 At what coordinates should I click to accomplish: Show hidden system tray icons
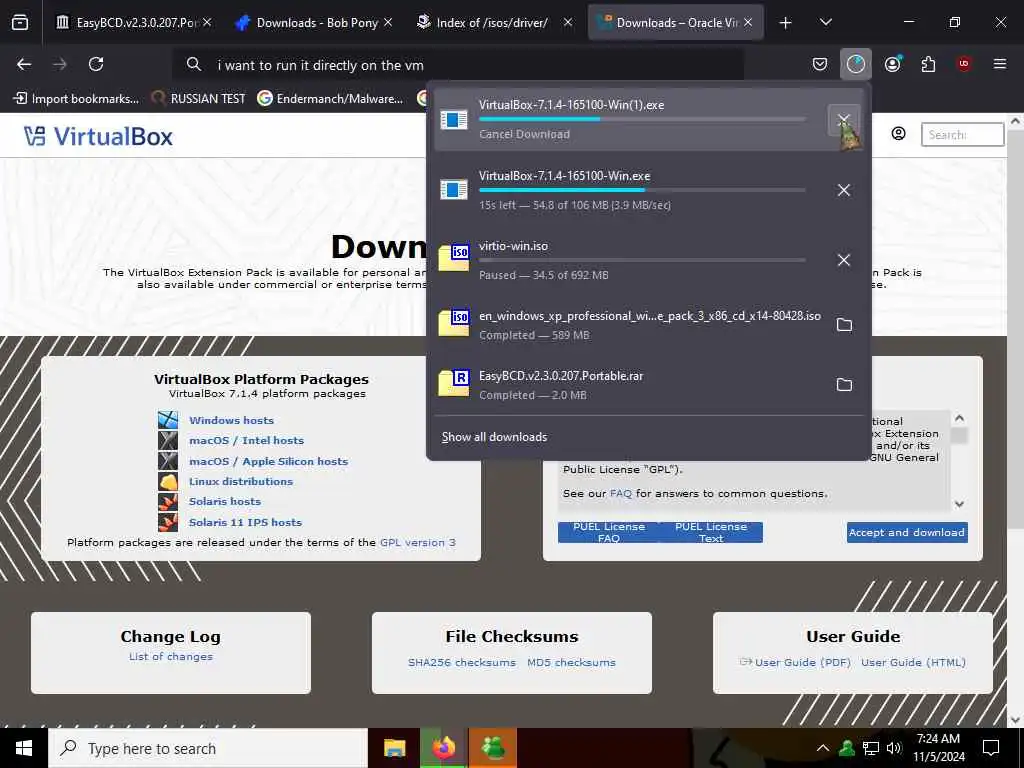coord(823,748)
